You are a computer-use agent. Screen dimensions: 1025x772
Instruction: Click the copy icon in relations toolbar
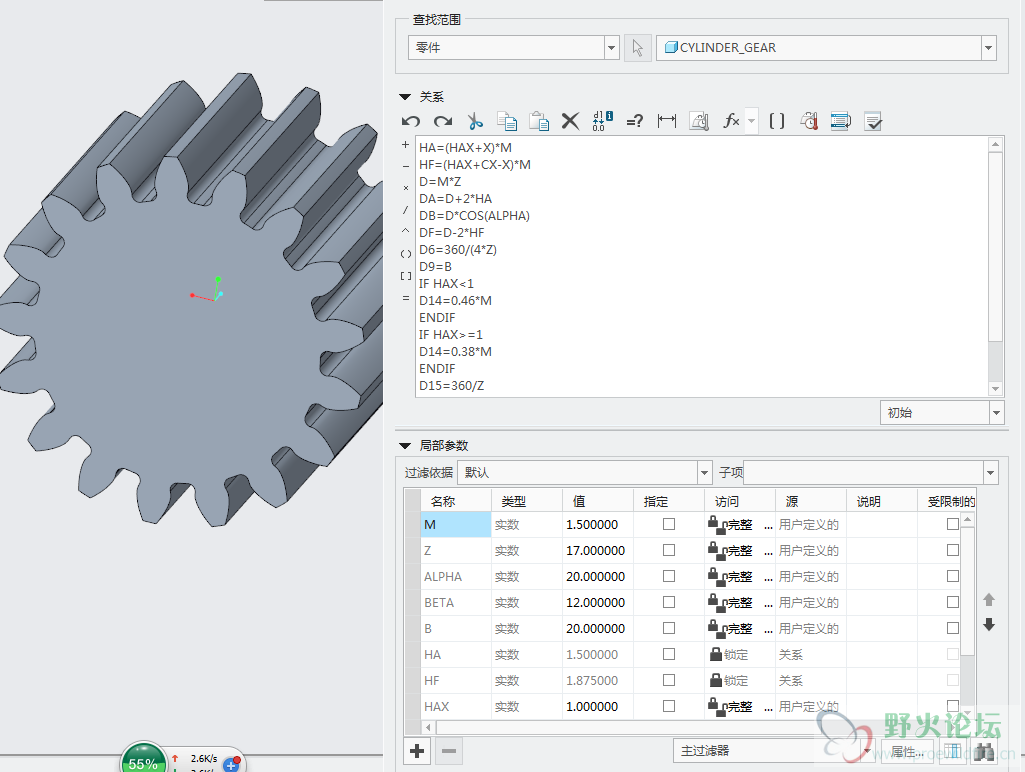[x=507, y=121]
